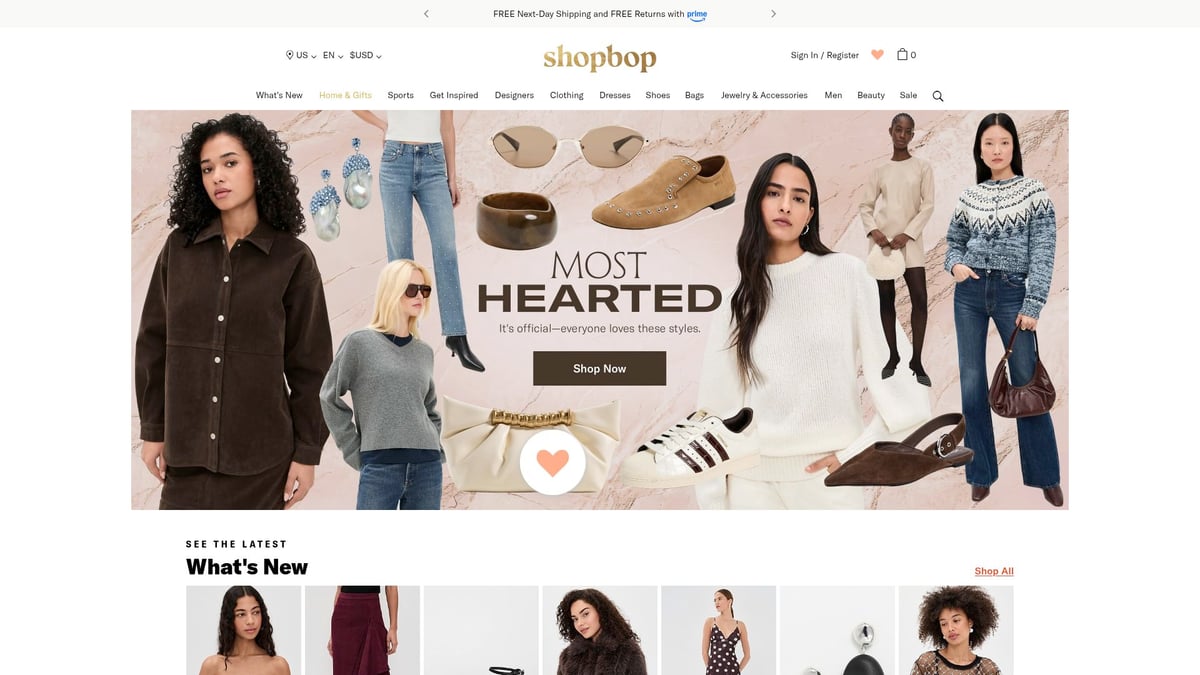Go to the Designers menu

[514, 95]
